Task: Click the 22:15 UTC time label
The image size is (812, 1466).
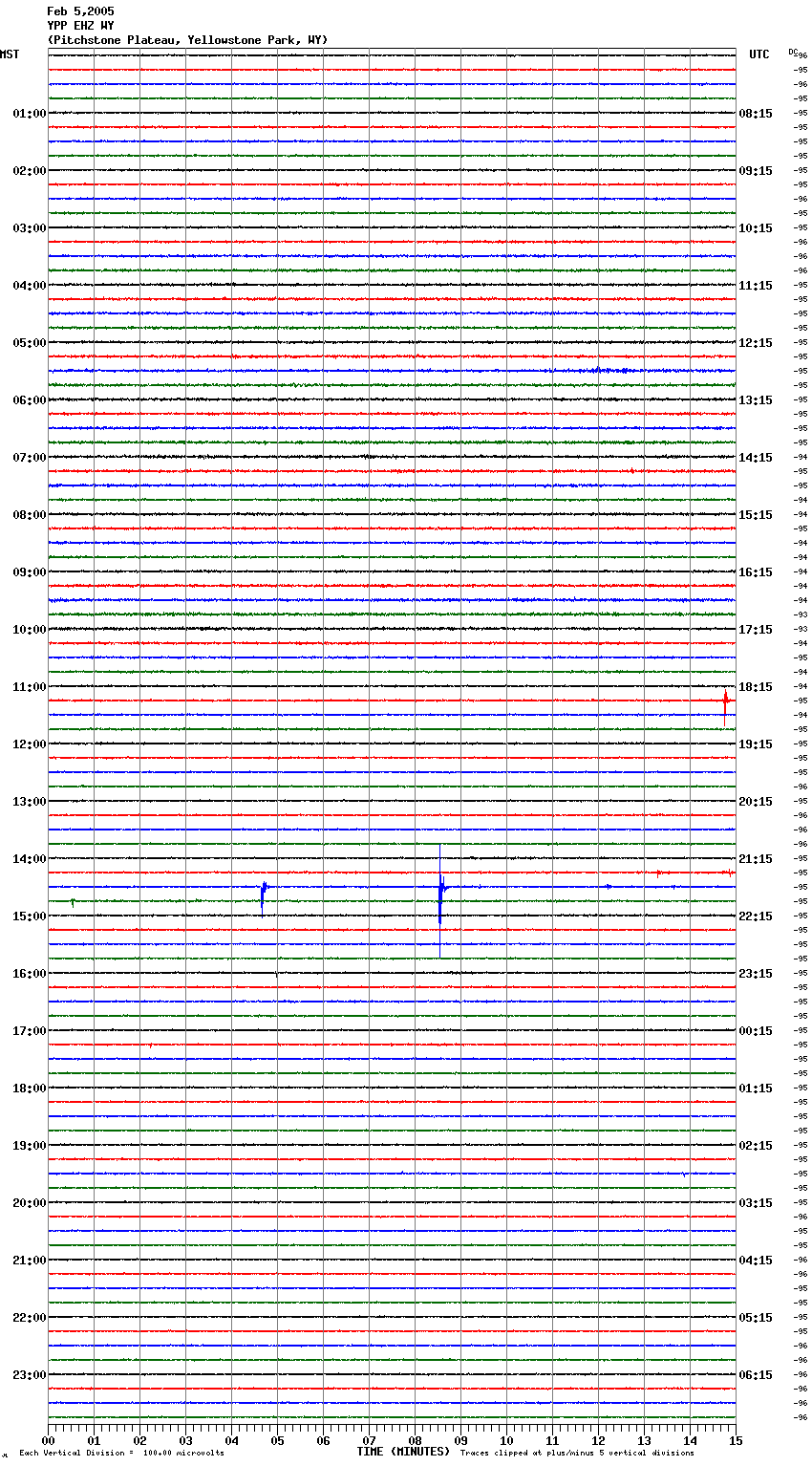Action: click(756, 916)
